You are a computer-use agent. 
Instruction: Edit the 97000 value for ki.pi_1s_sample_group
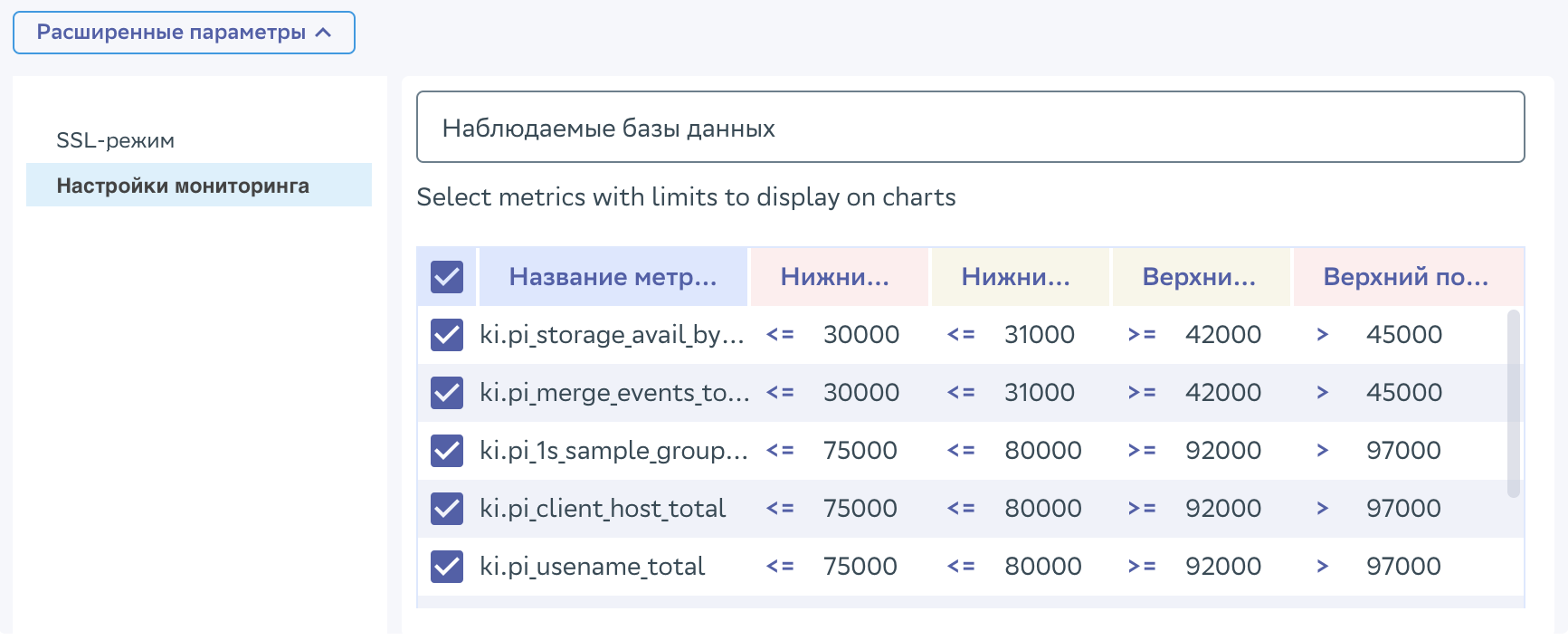point(1403,451)
